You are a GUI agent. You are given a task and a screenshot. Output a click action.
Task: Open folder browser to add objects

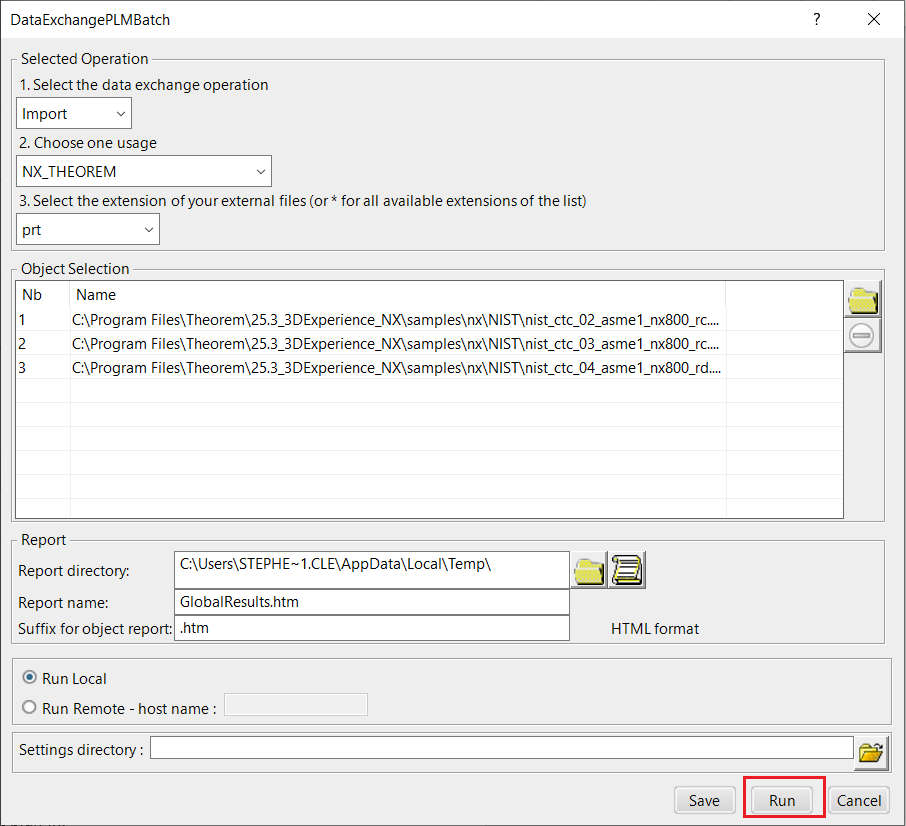[x=862, y=299]
